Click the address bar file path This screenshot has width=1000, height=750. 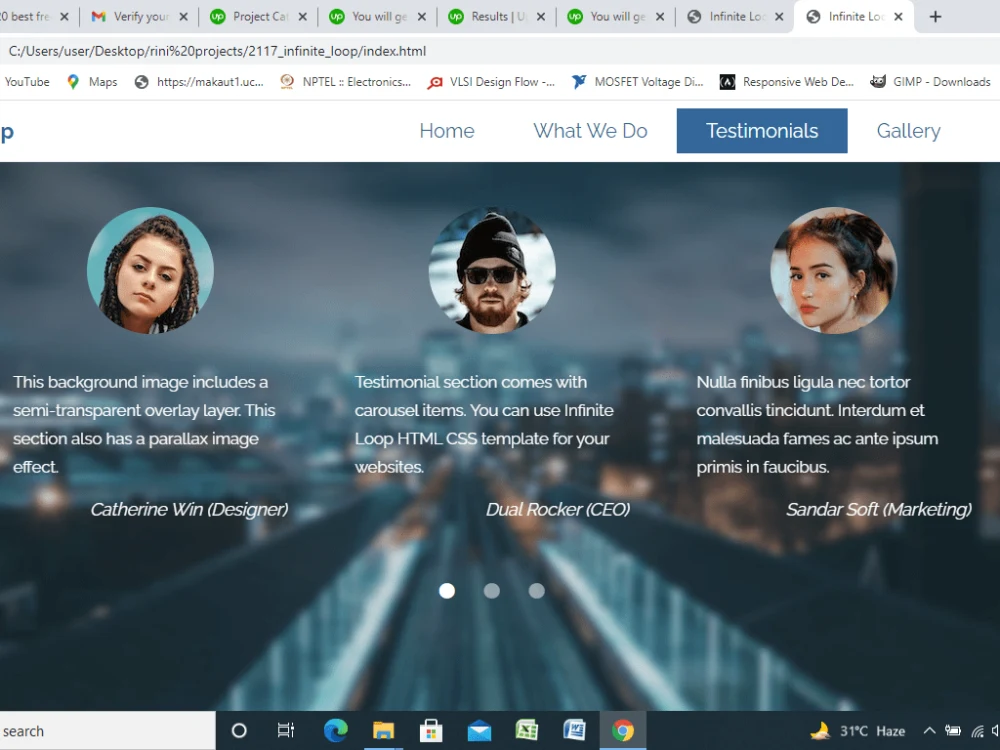click(217, 51)
